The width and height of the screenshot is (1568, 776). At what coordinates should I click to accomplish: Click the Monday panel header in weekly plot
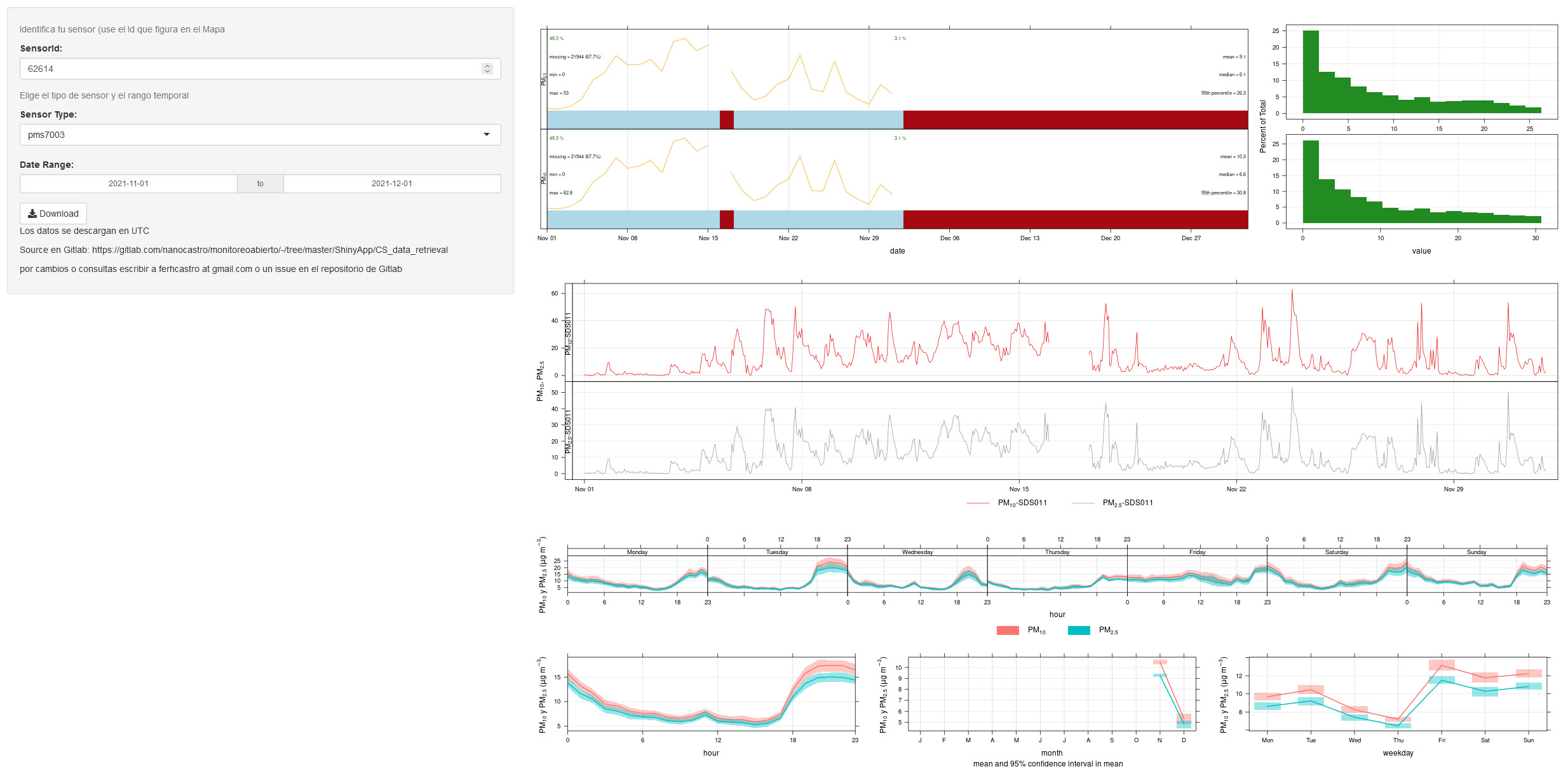[637, 552]
